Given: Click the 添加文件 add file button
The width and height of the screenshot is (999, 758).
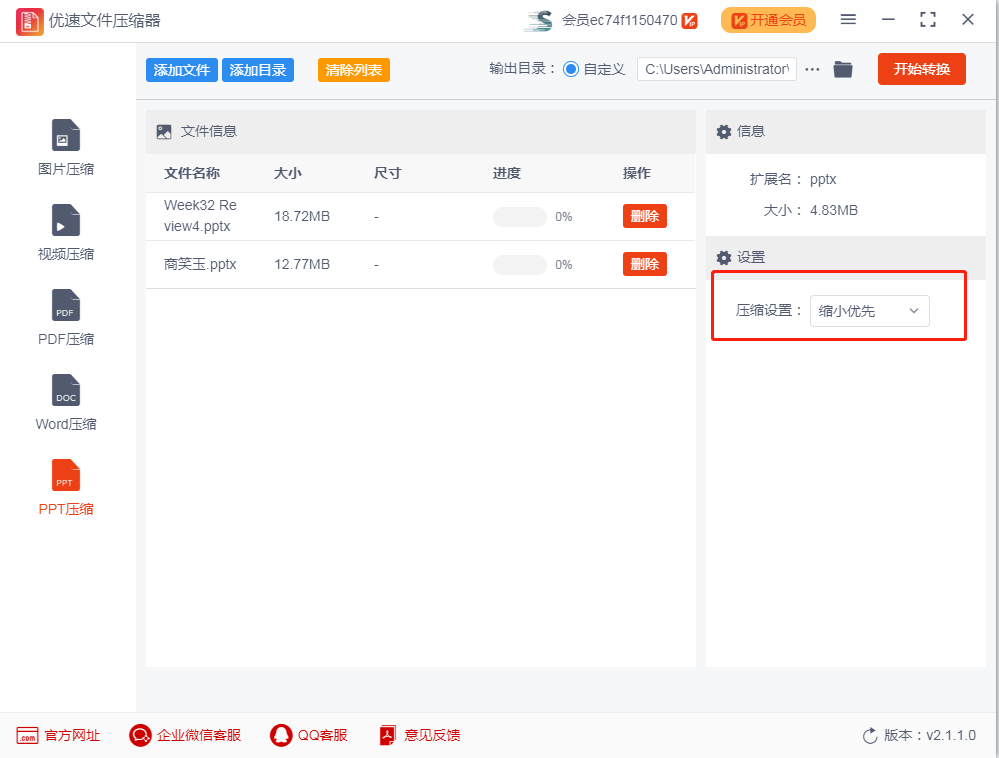Looking at the screenshot, I should (181, 70).
